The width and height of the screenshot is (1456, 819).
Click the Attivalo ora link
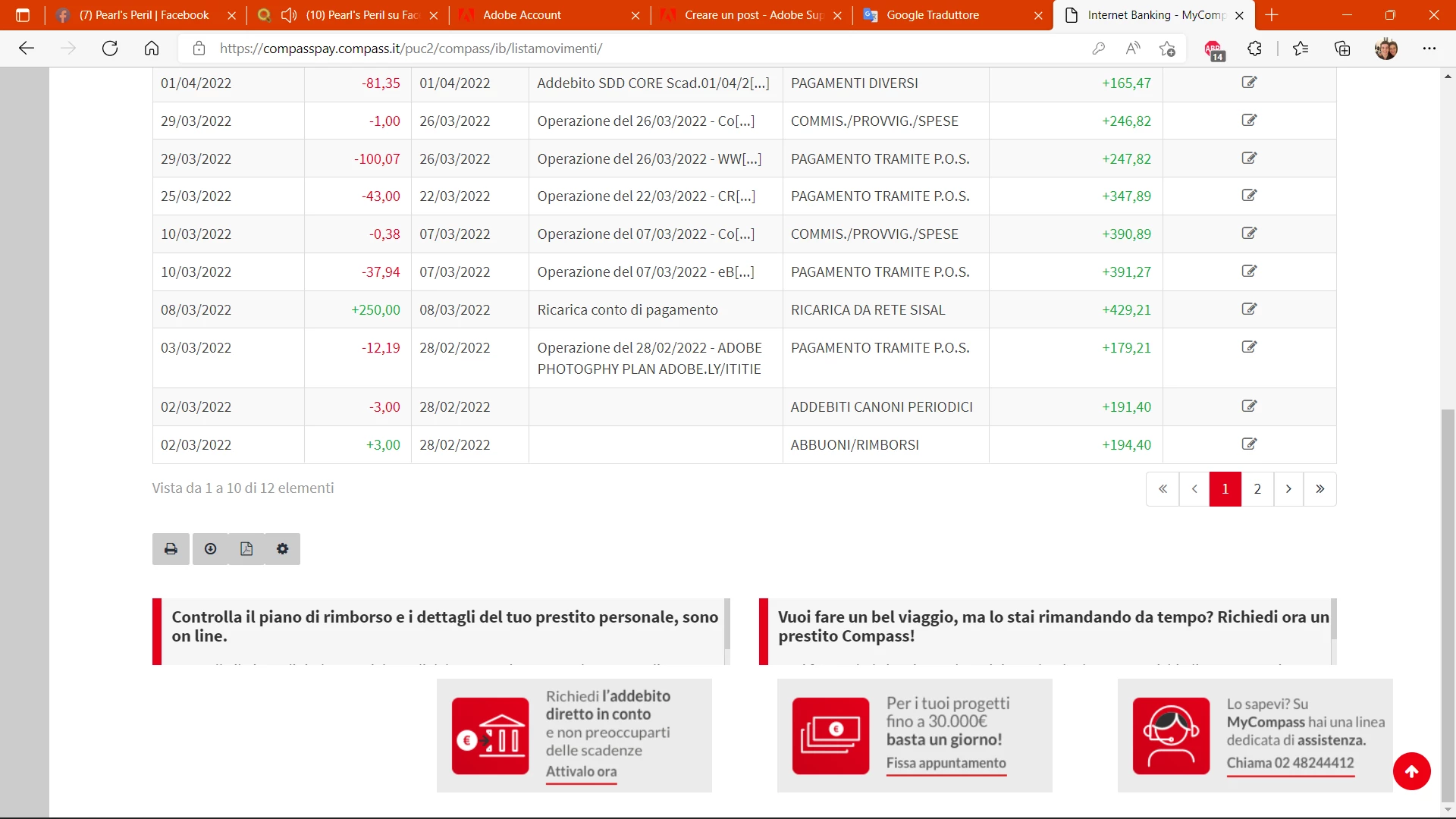(x=581, y=771)
